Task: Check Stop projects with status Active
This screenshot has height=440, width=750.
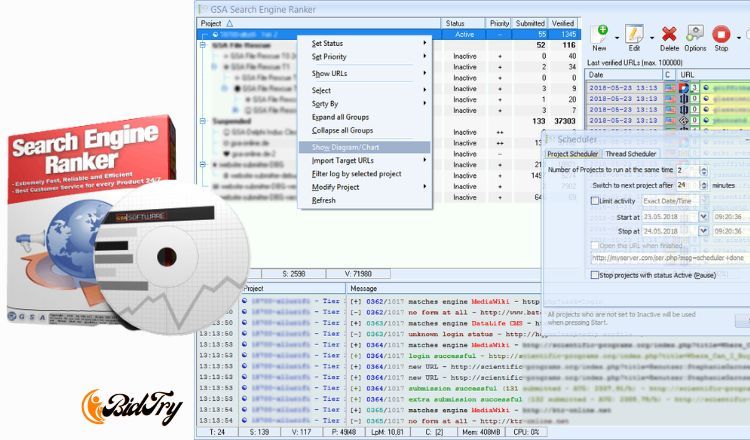Action: tap(595, 274)
